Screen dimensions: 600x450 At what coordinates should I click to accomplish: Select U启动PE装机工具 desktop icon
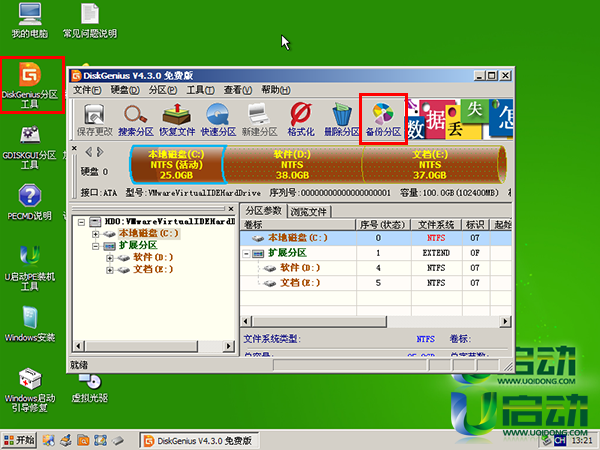(x=30, y=268)
